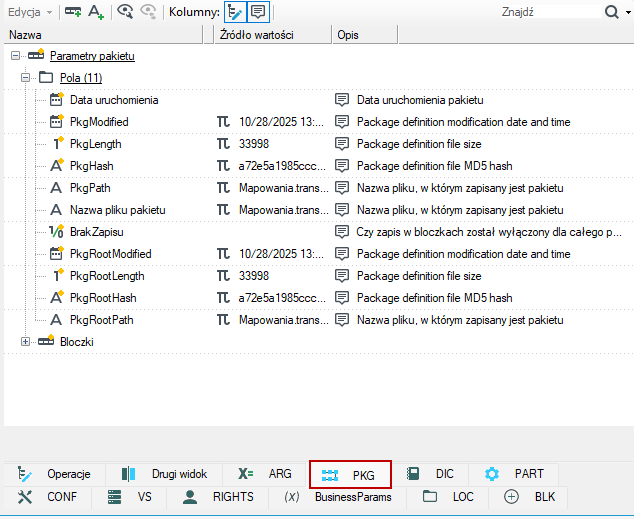Click the PkgPath text type icon

pos(56,188)
